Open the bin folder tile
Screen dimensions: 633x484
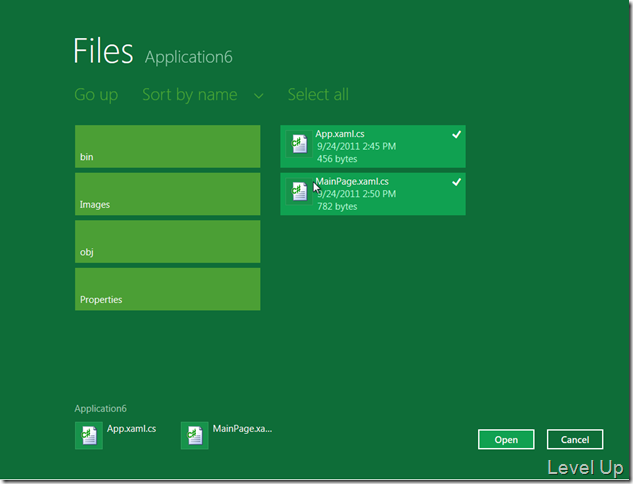(168, 146)
